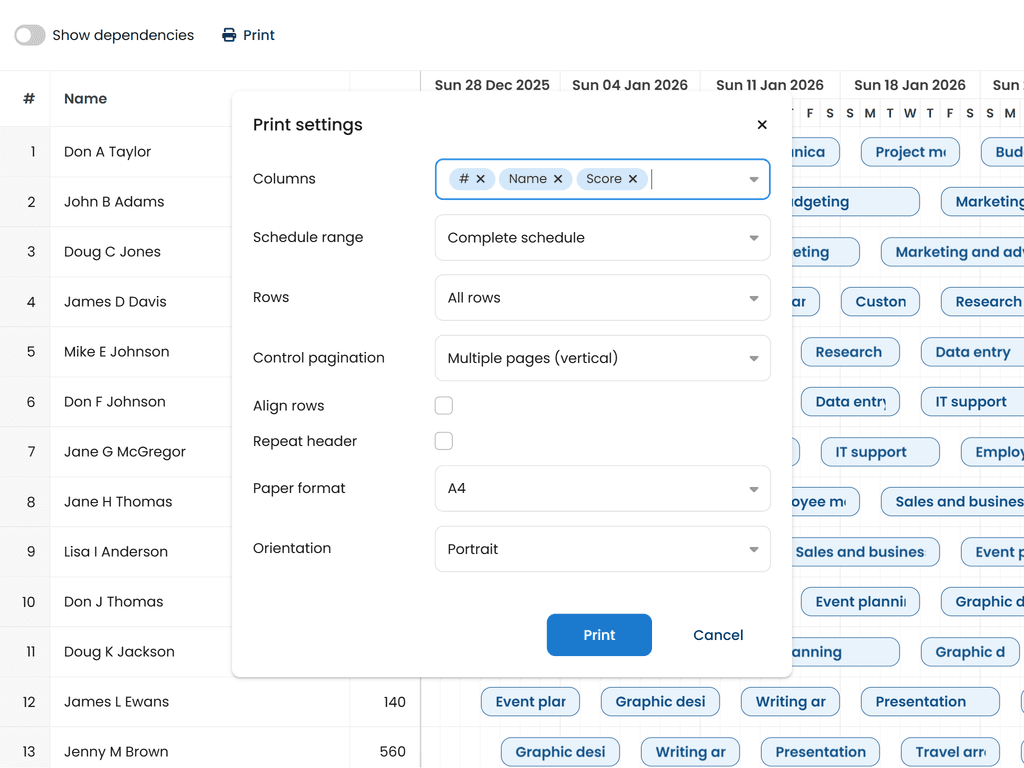Image resolution: width=1024 pixels, height=768 pixels.
Task: Open the Orientation dropdown
Action: pos(602,549)
